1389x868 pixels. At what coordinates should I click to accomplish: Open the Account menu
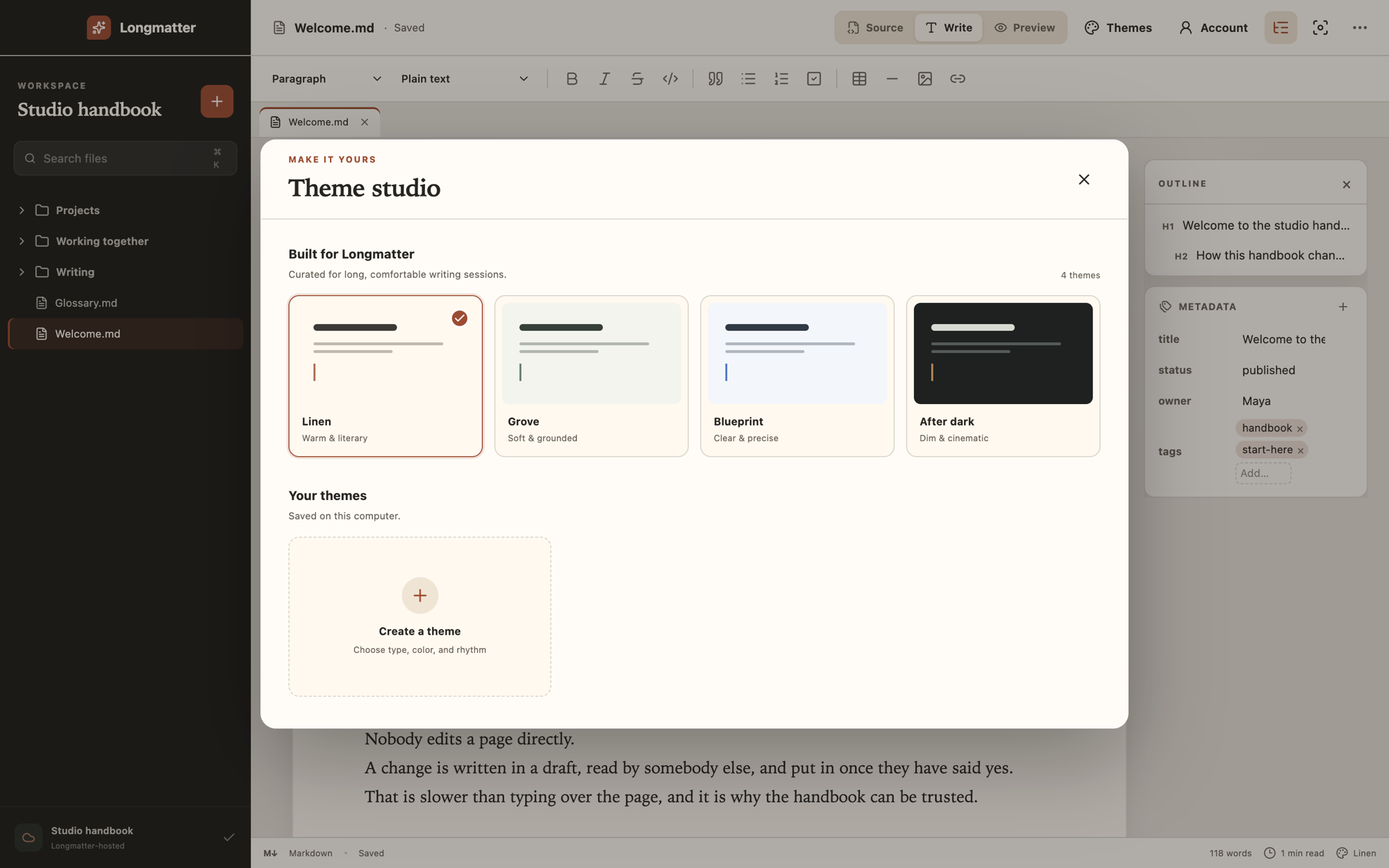1213,28
